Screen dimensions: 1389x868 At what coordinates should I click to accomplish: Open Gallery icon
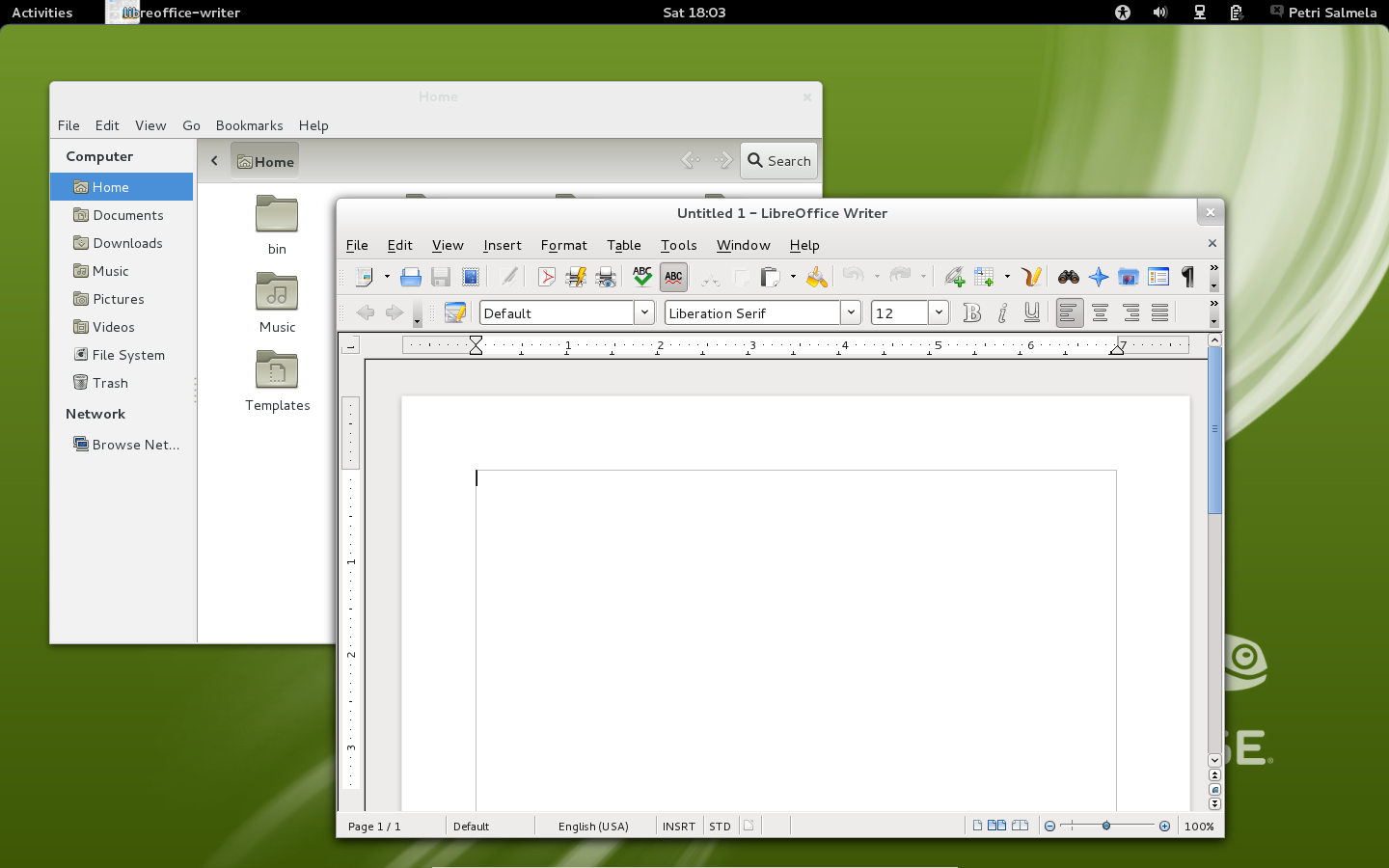click(1128, 278)
